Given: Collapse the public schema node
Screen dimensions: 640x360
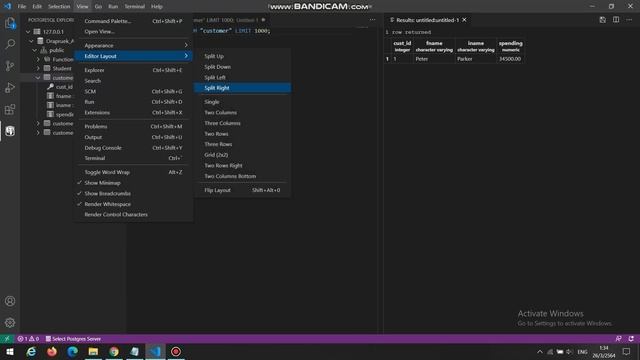Looking at the screenshot, I should pos(35,50).
